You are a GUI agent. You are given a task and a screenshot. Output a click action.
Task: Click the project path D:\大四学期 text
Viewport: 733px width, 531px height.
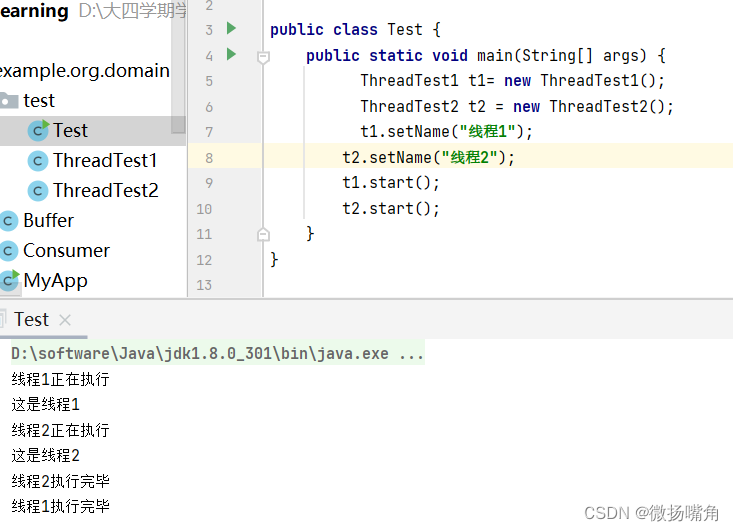[x=132, y=10]
